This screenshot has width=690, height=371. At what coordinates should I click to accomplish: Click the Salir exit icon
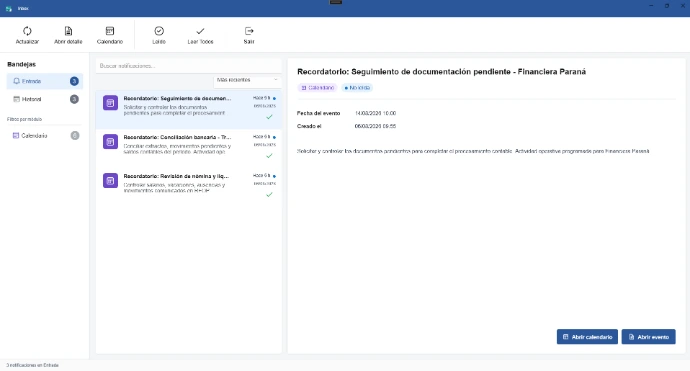pos(249,31)
